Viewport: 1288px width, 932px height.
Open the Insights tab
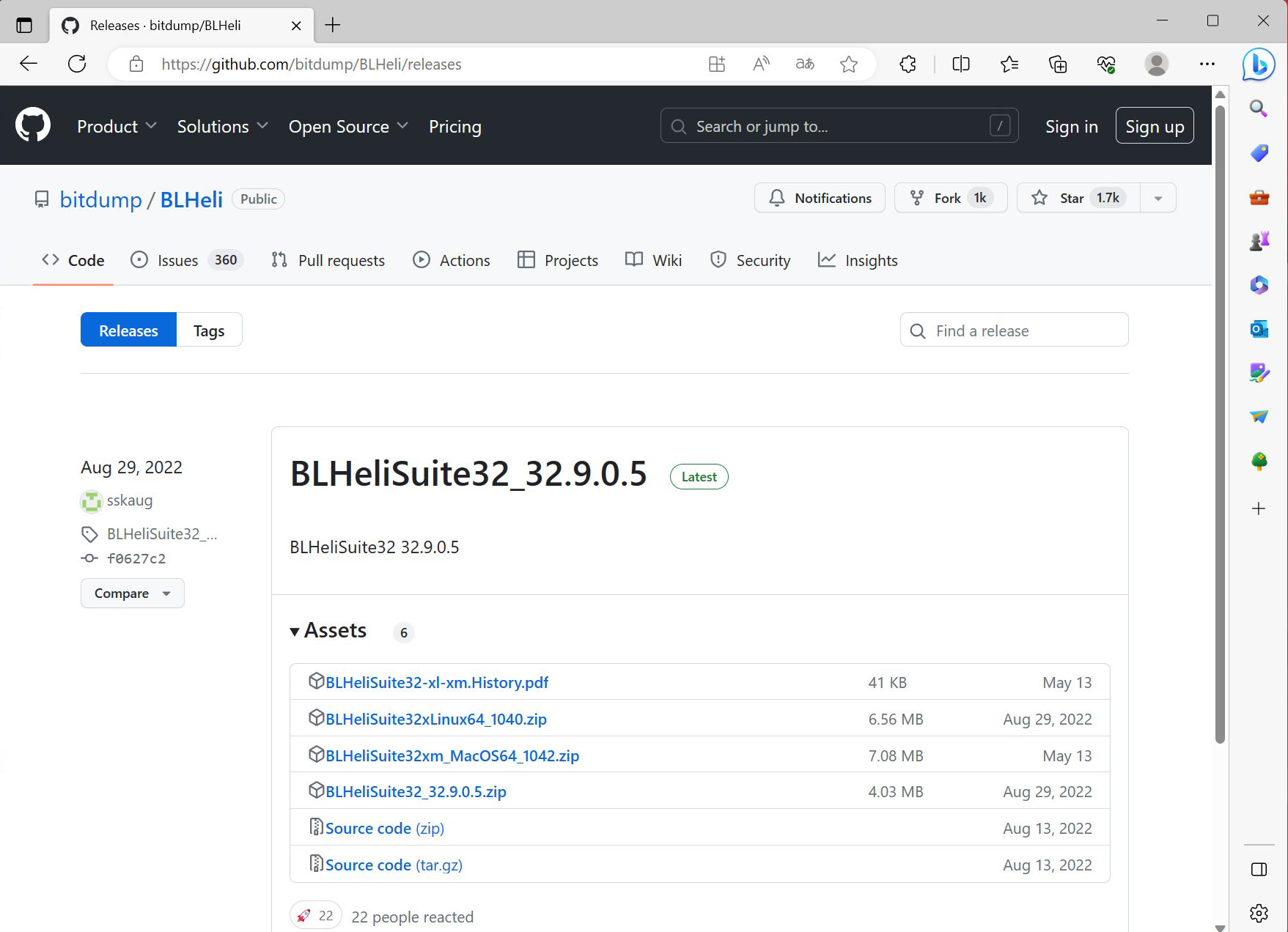pos(858,260)
